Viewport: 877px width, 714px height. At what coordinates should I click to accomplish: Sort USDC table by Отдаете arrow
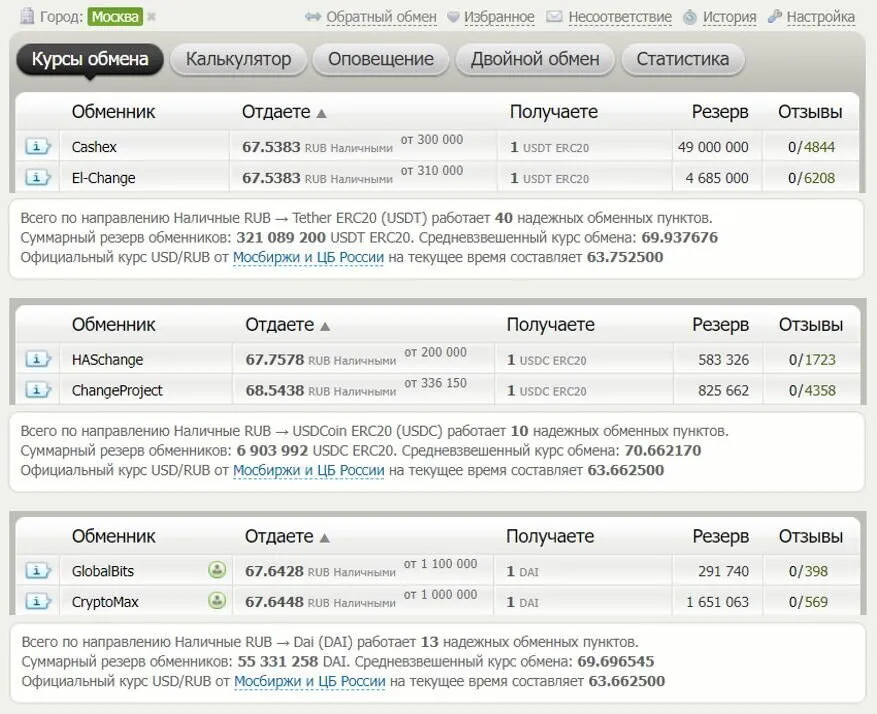coord(324,325)
